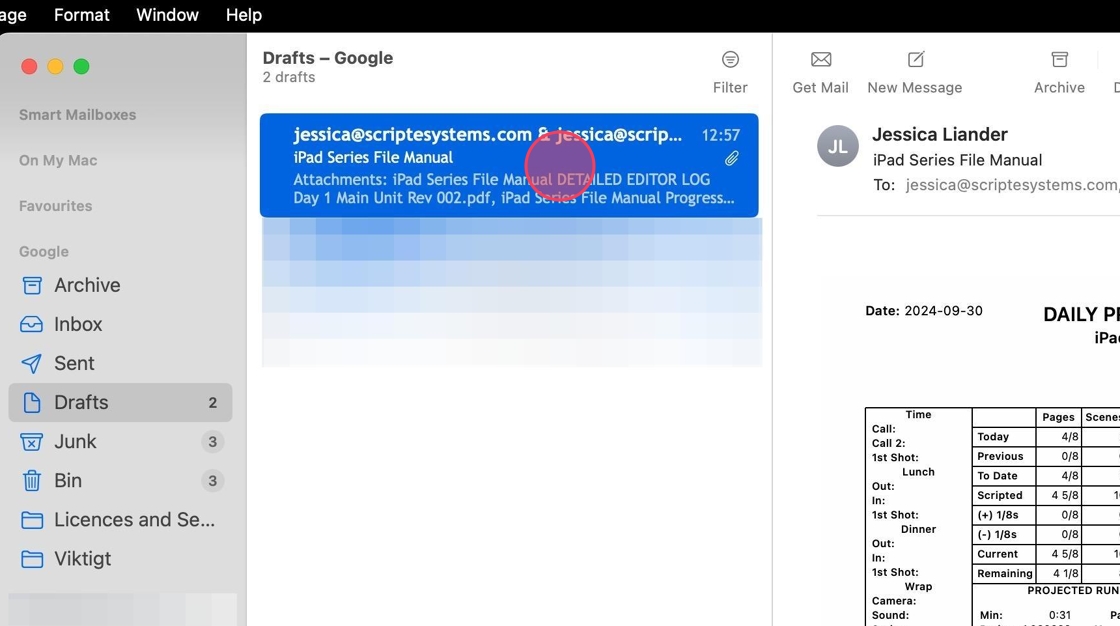
Task: Open the Junk mailbox
Action: click(120, 442)
